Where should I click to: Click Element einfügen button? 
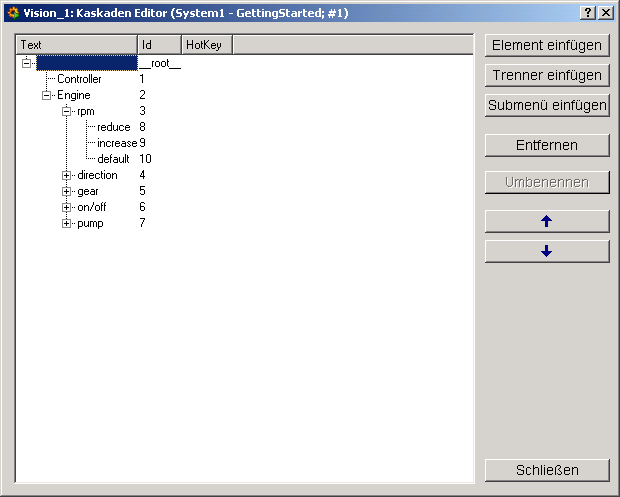click(547, 45)
